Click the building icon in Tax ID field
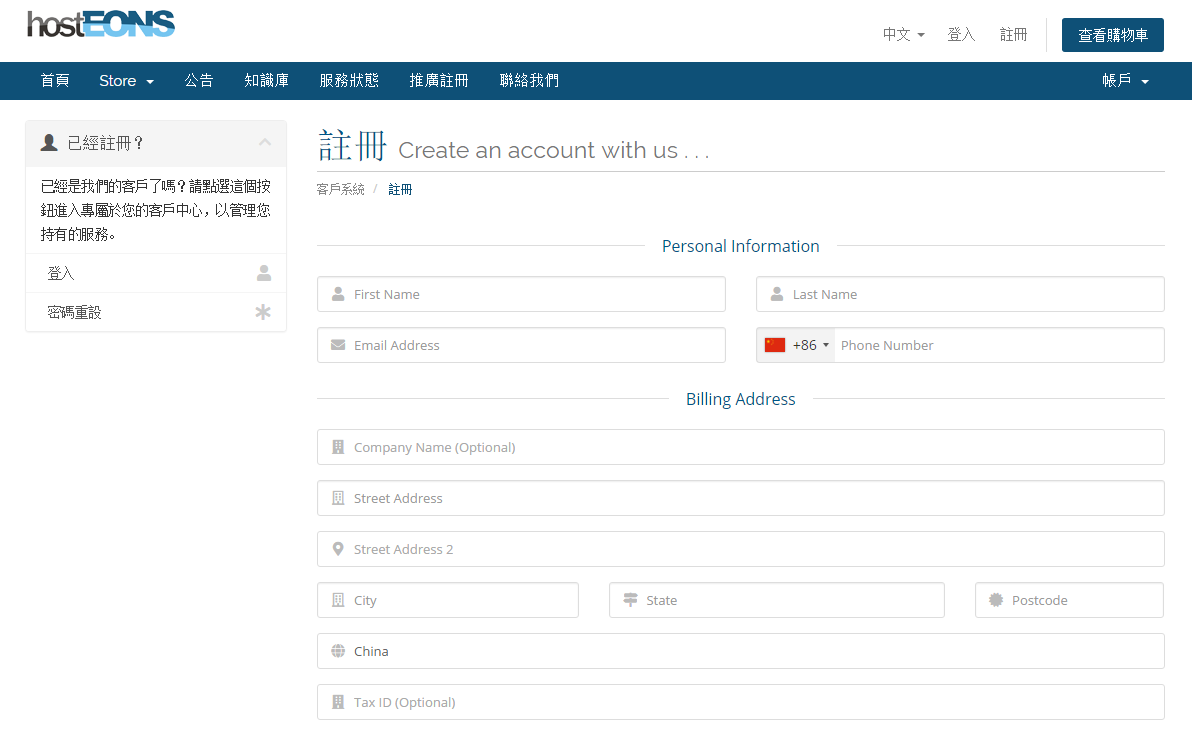This screenshot has height=738, width=1192. click(x=338, y=702)
